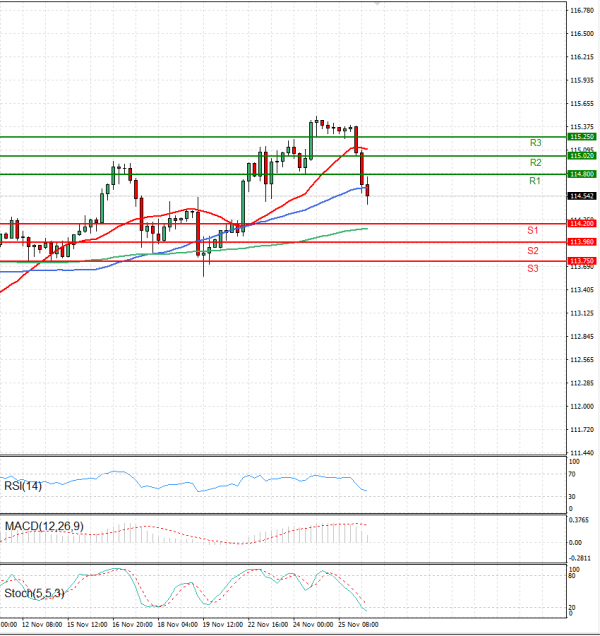Screen dimensions: 600x636
Task: Click the Stoch(5,5,3) indicator label
Action: tap(34, 593)
